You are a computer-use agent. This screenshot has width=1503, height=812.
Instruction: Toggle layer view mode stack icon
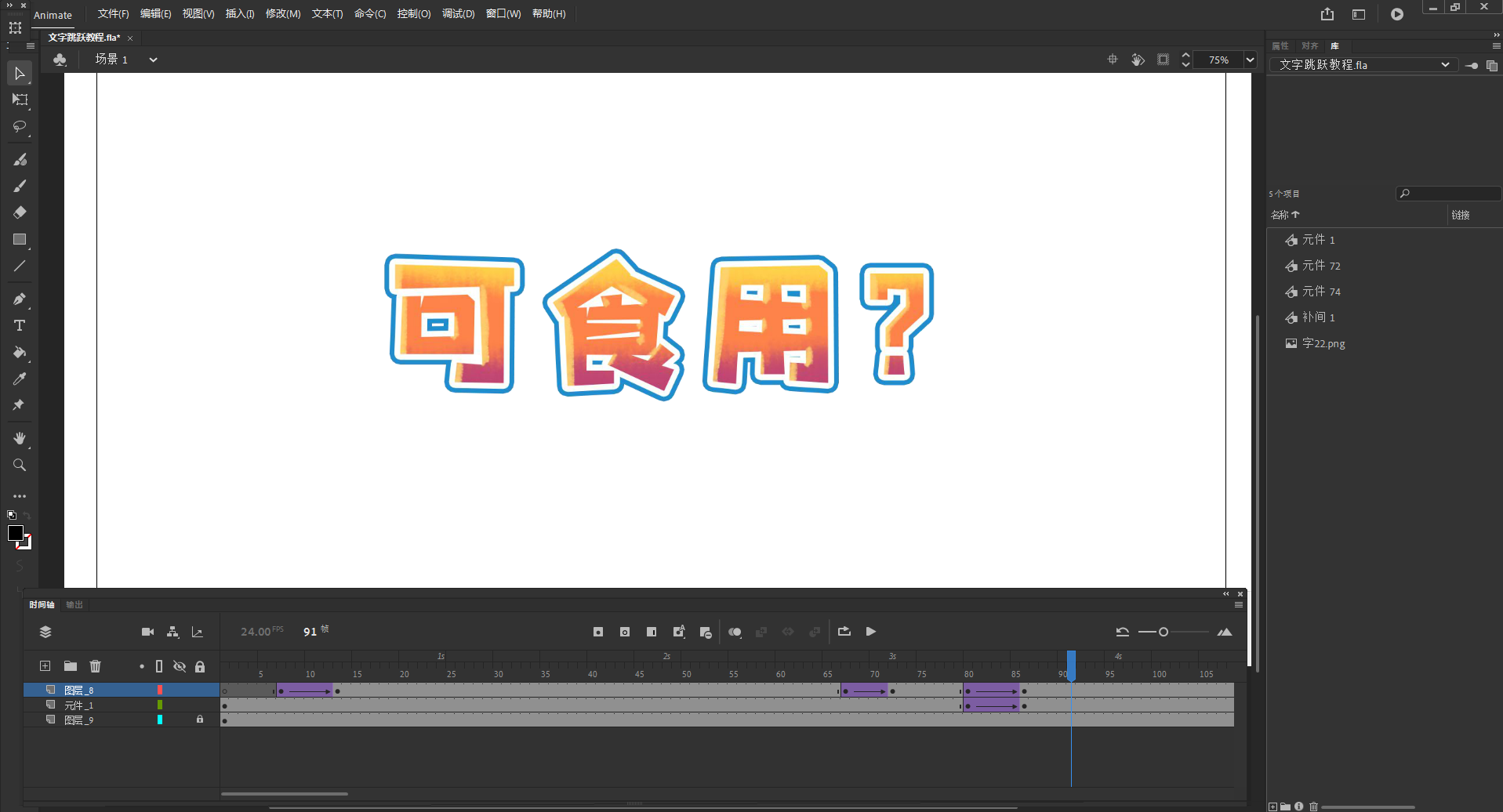[x=45, y=632]
